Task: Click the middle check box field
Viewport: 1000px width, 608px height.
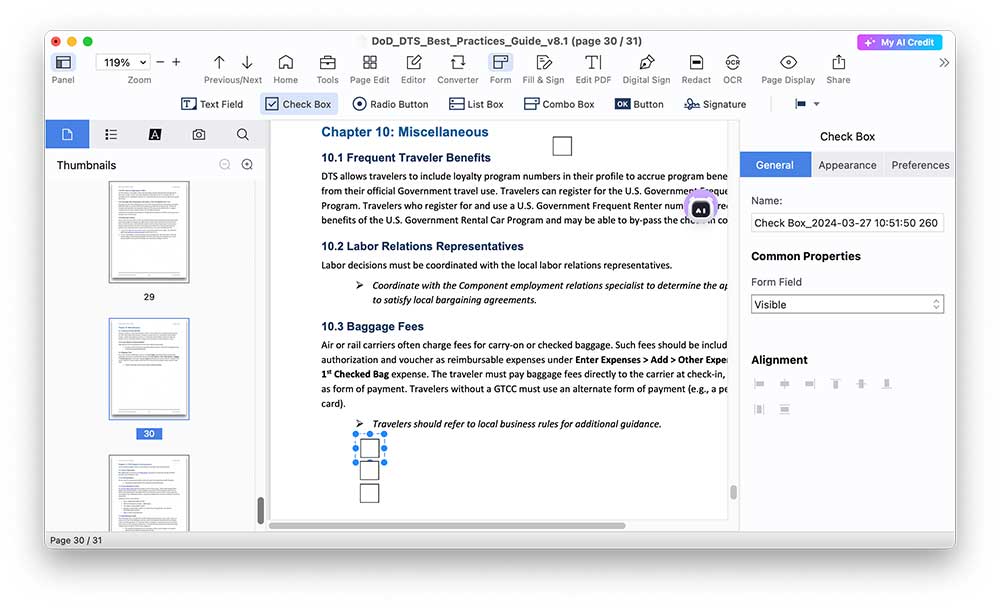Action: (370, 471)
